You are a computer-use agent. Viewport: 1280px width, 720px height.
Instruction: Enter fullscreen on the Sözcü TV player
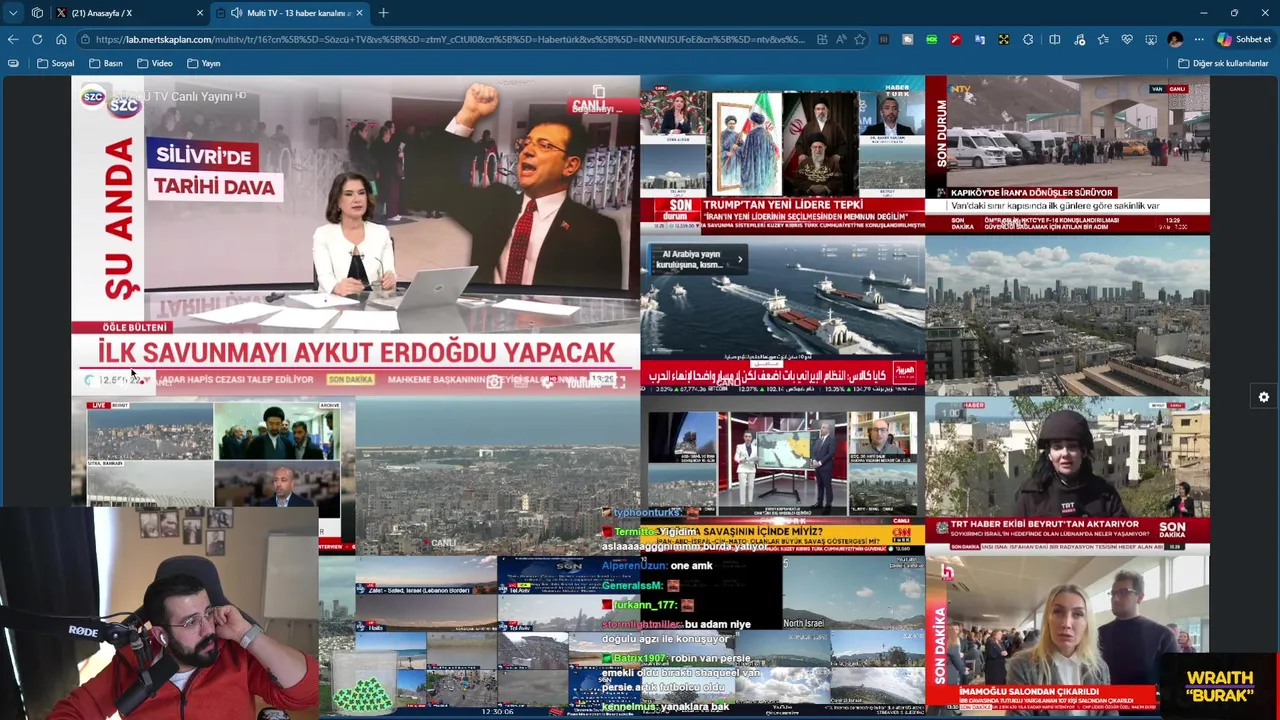(619, 381)
